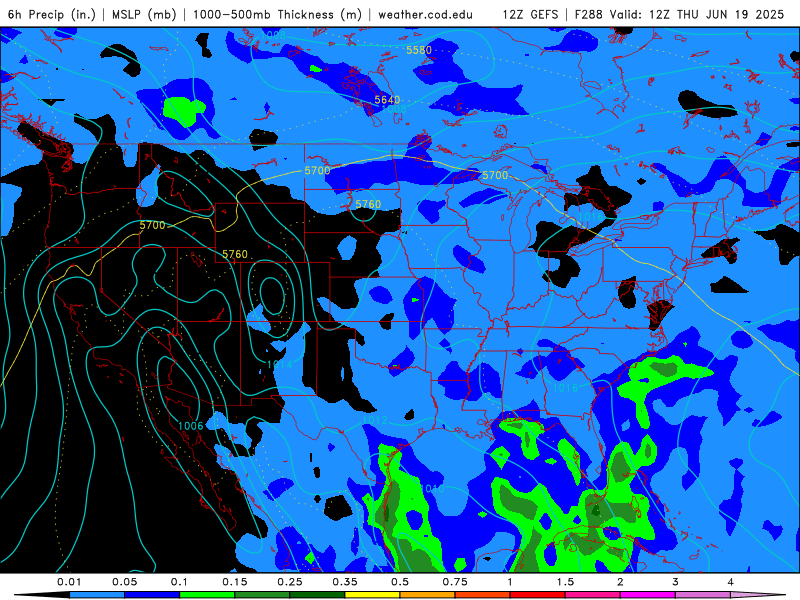
Task: Click the magenta 1.5–2 legend swatch
Action: point(593,595)
